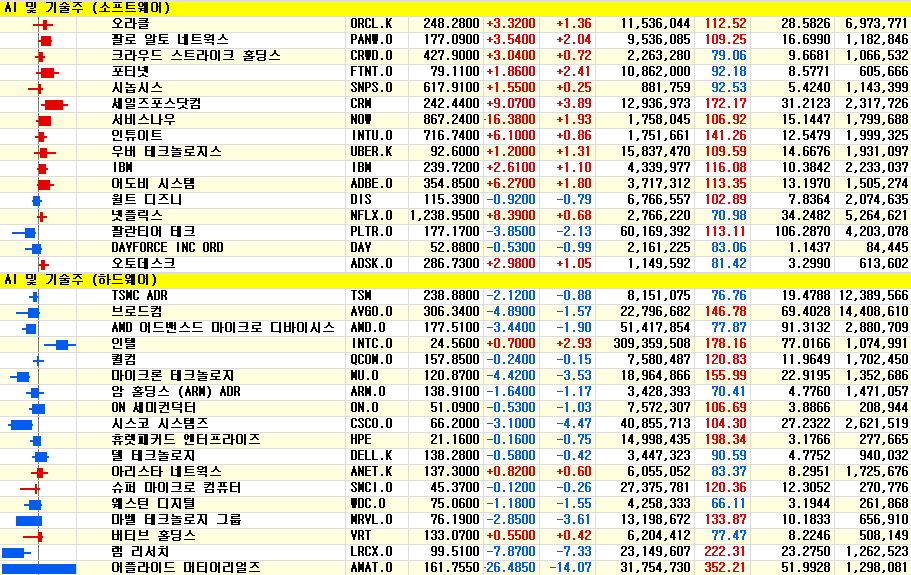This screenshot has width=911, height=575.
Task: Click volume ratio 198.34 for HPE
Action: point(725,439)
